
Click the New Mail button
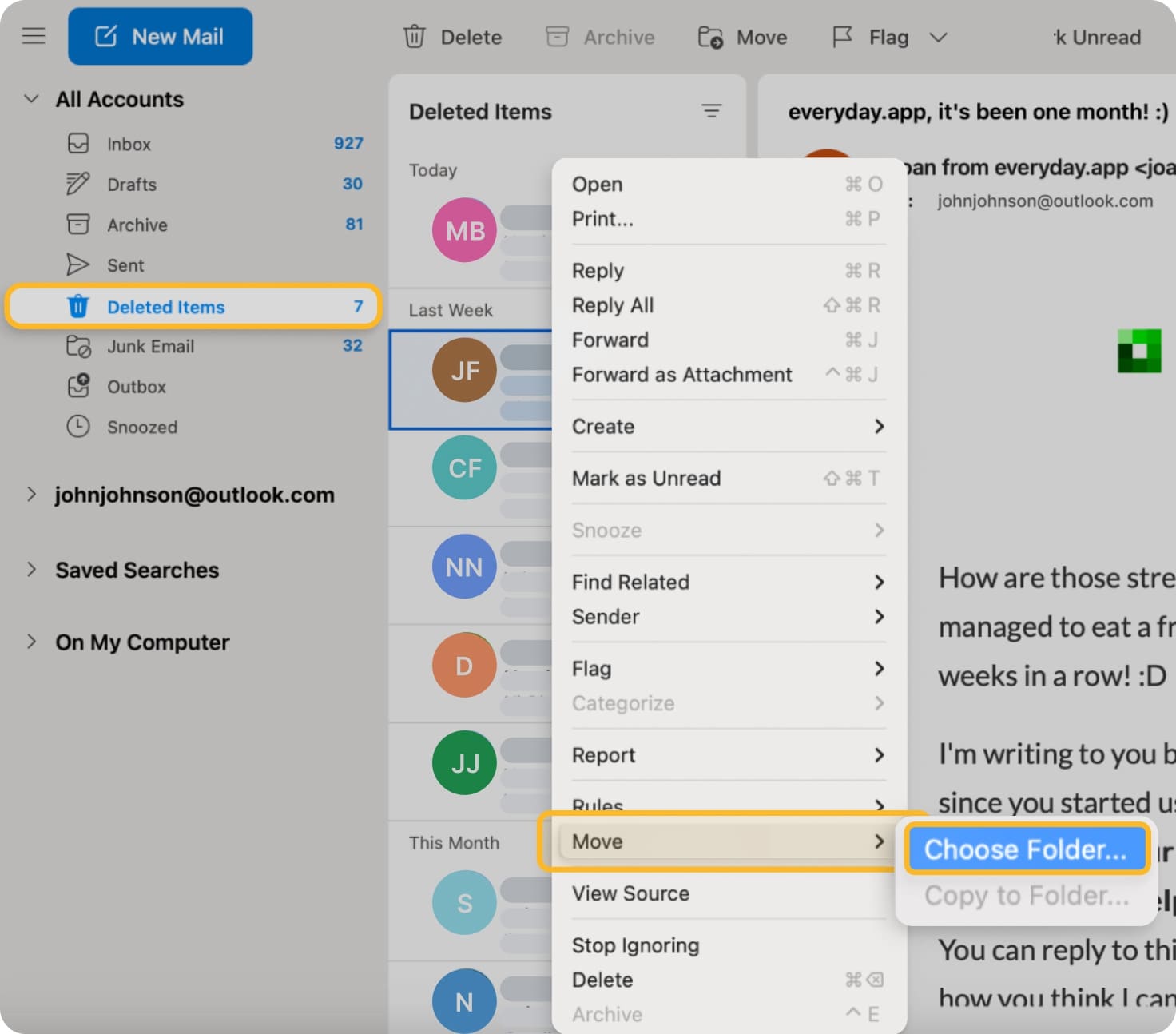click(x=160, y=35)
